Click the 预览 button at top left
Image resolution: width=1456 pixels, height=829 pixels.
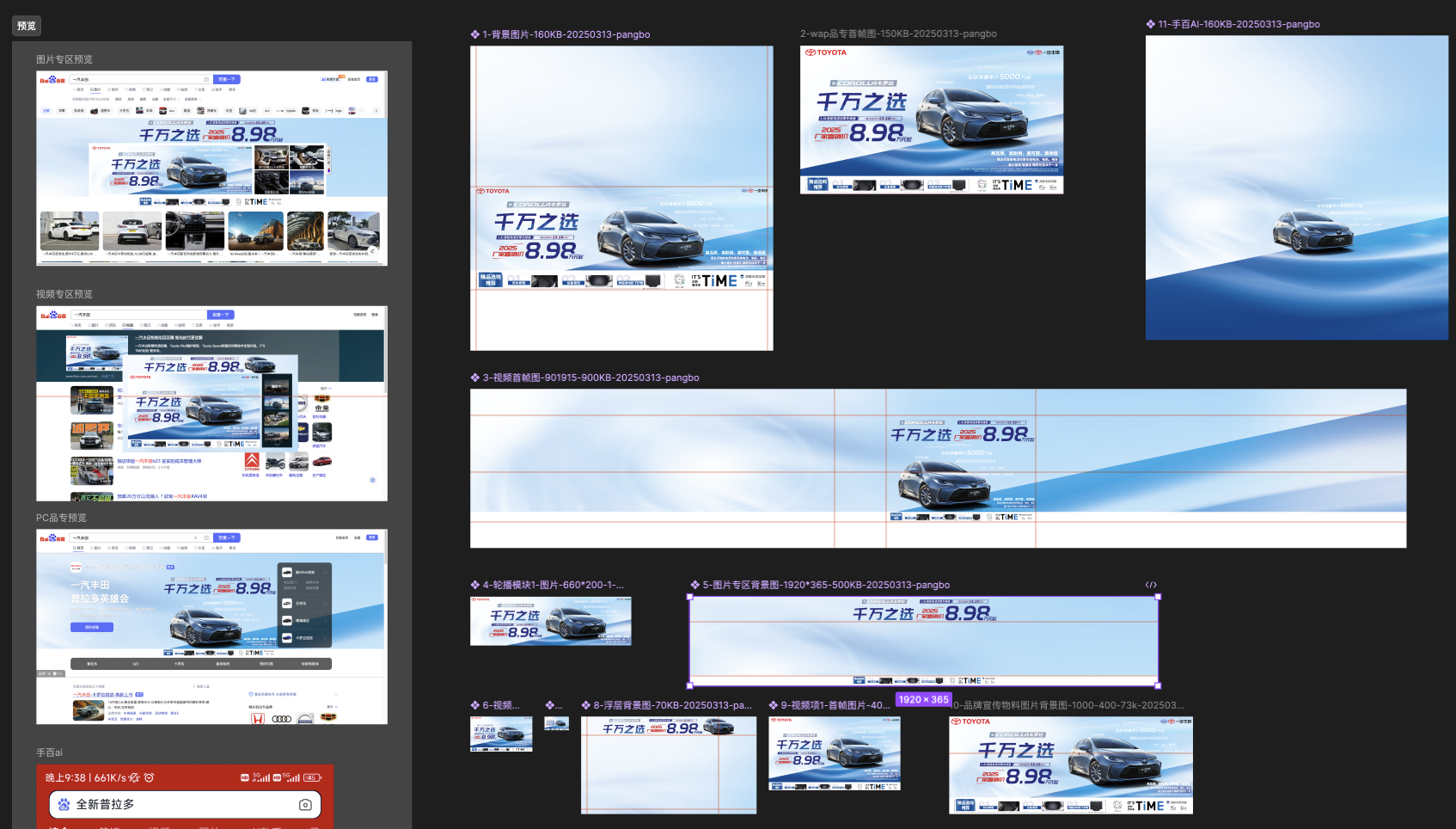[27, 26]
